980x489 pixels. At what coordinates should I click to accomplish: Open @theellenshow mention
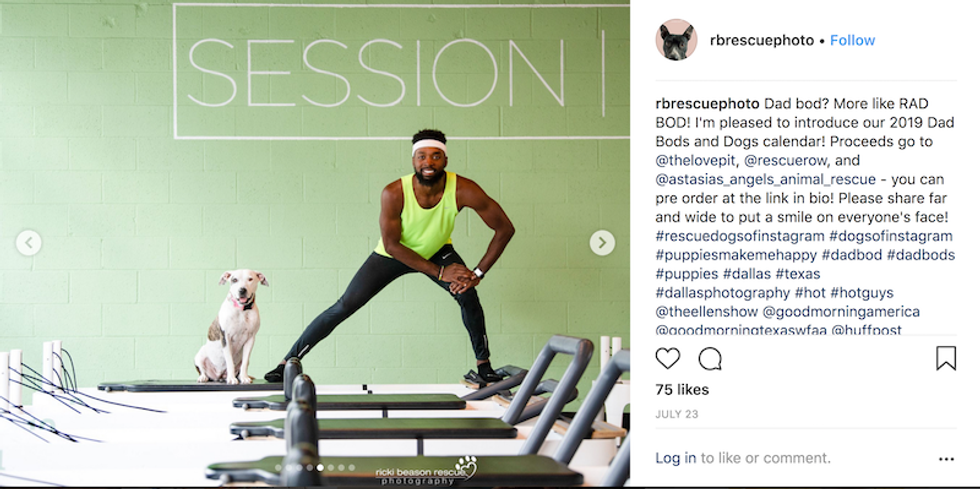pyautogui.click(x=706, y=311)
